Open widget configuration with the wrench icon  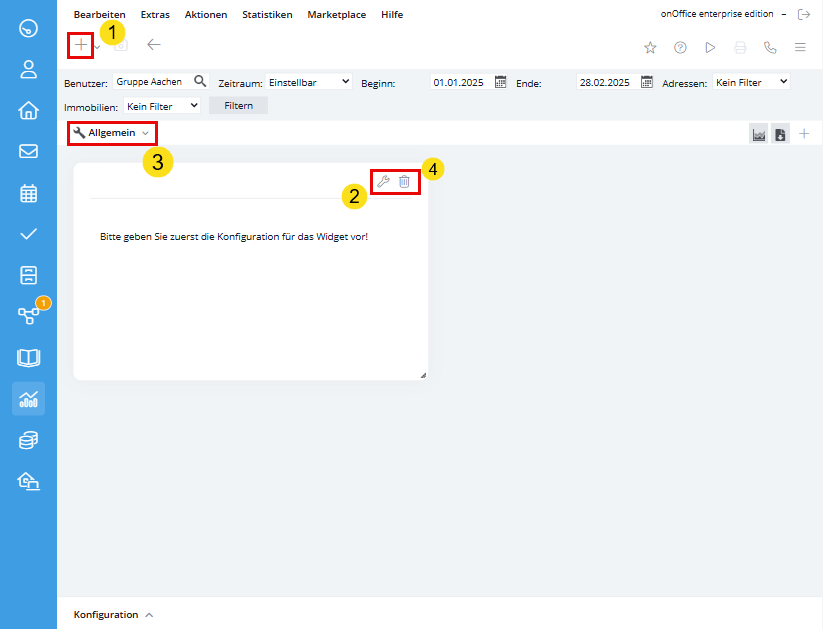383,181
